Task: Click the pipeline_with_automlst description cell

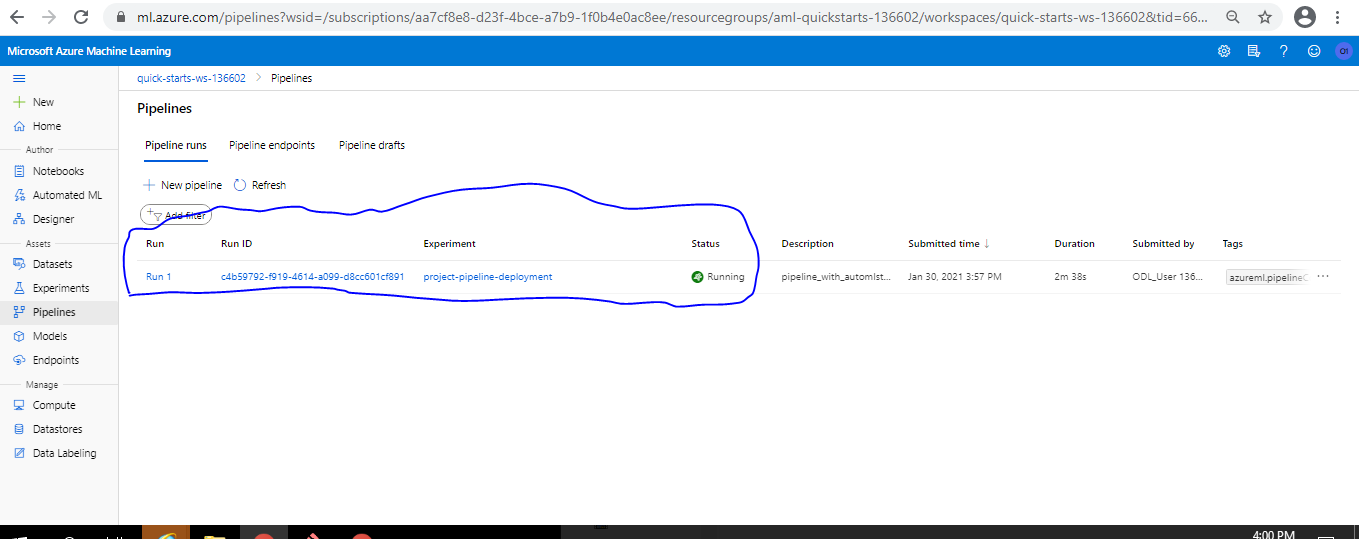Action: 836,277
